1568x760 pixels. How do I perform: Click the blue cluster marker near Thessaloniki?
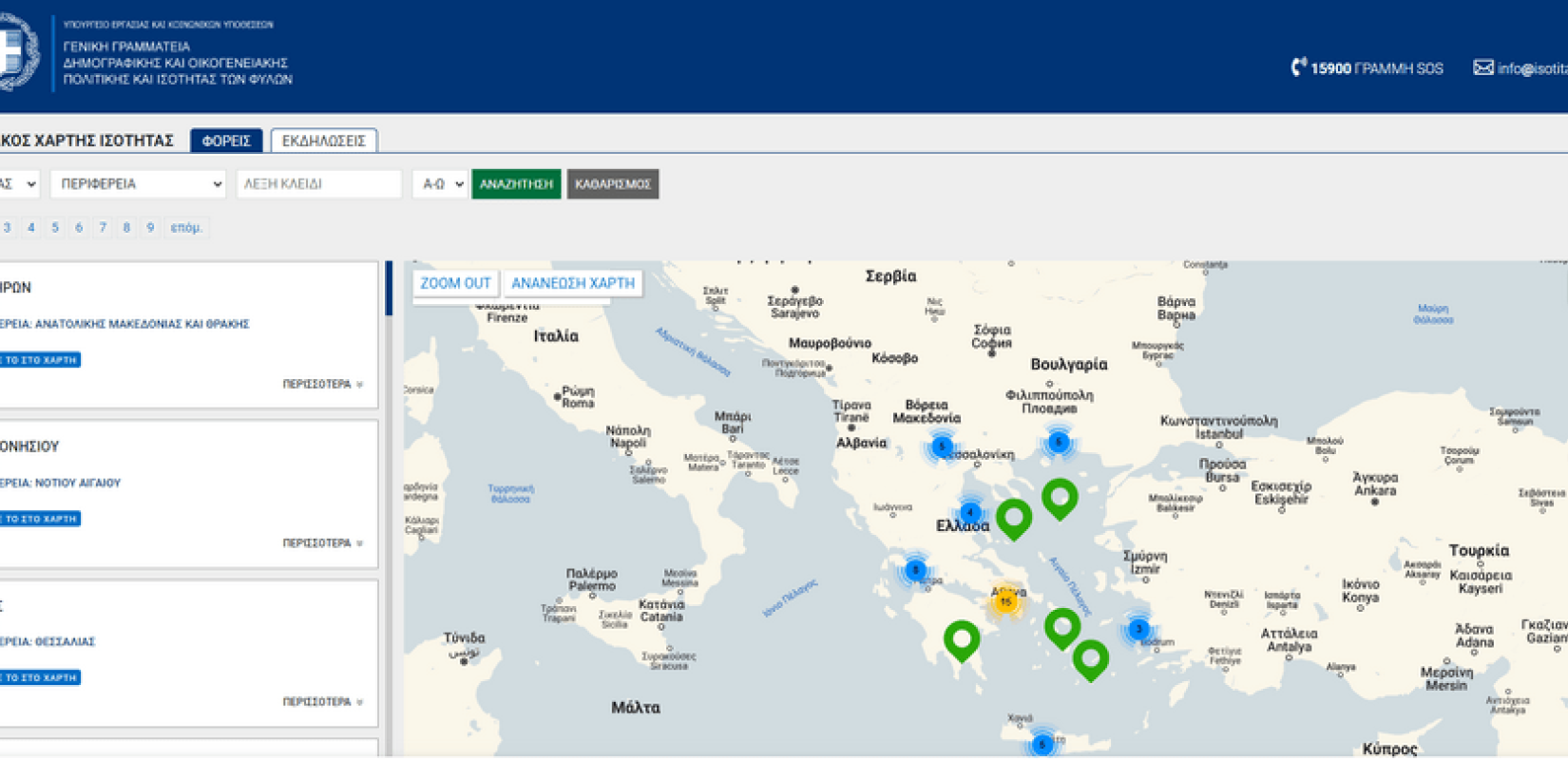tap(942, 446)
